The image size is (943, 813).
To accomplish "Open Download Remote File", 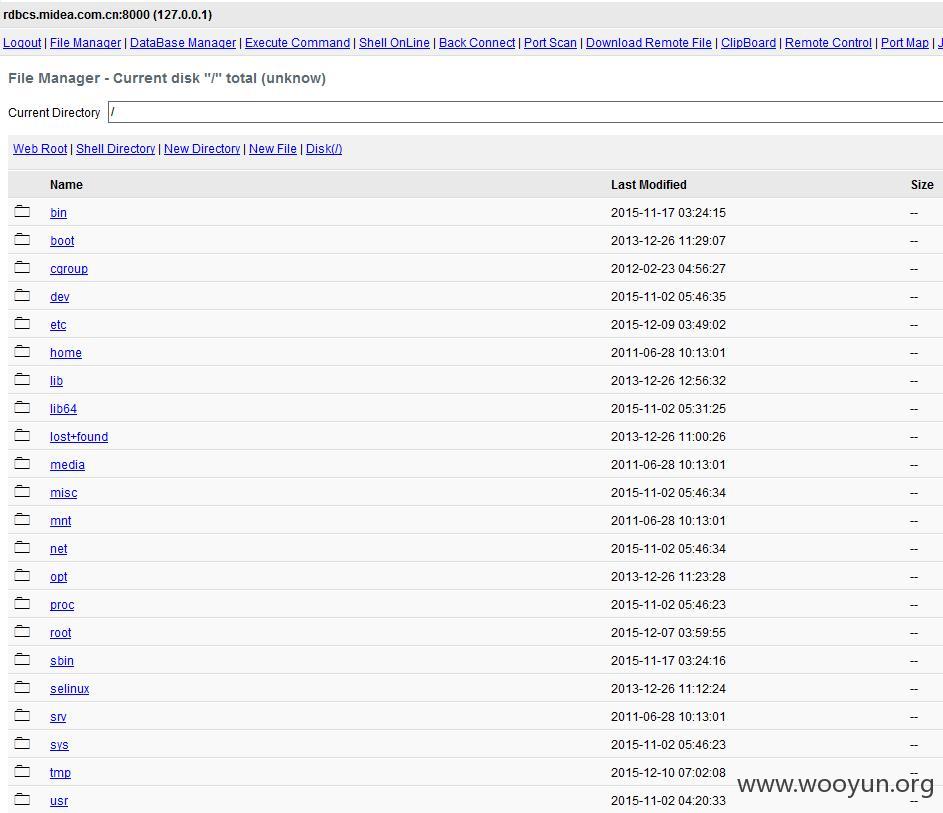I will pyautogui.click(x=649, y=43).
